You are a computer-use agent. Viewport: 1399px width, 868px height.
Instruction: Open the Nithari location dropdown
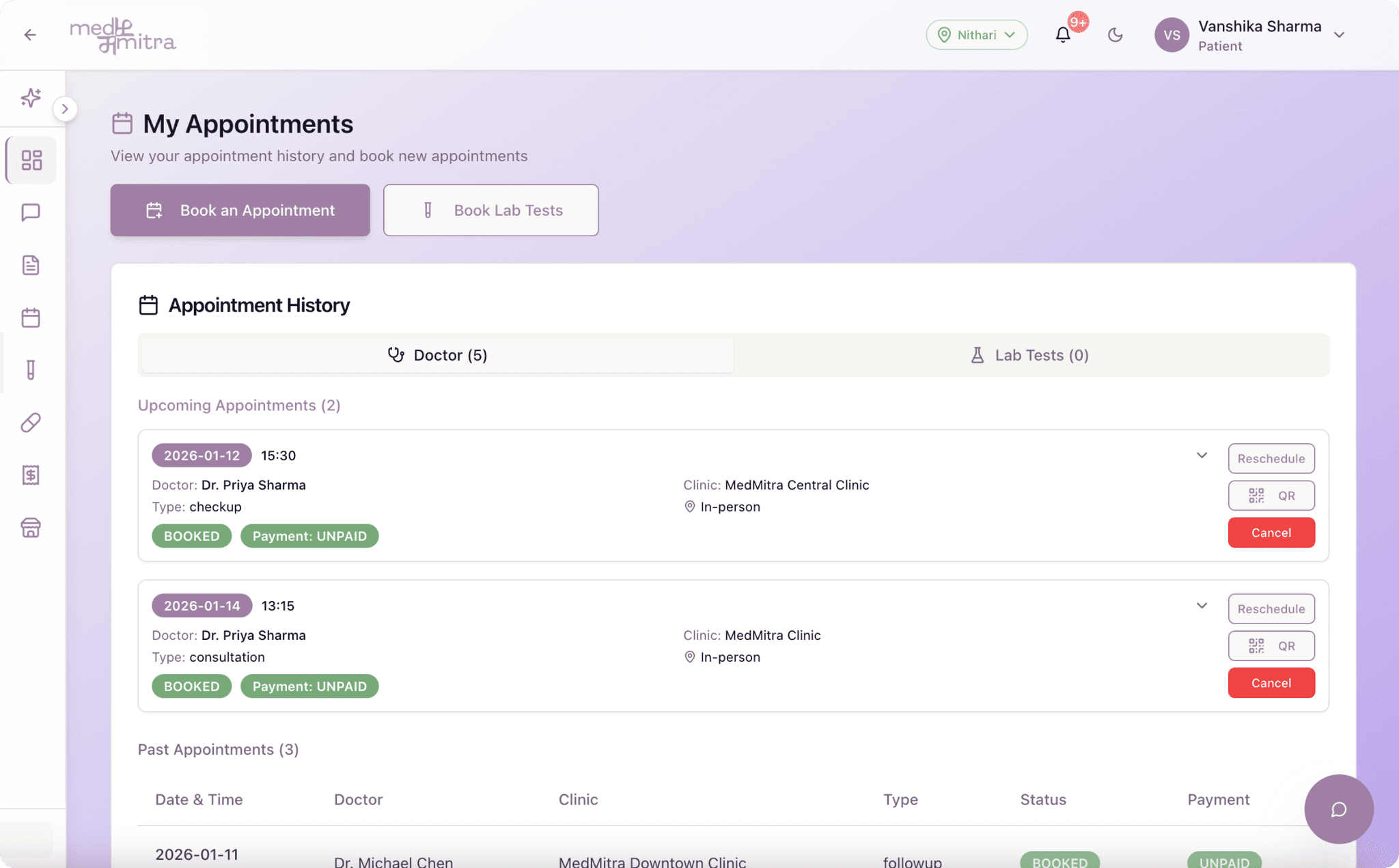pyautogui.click(x=976, y=35)
